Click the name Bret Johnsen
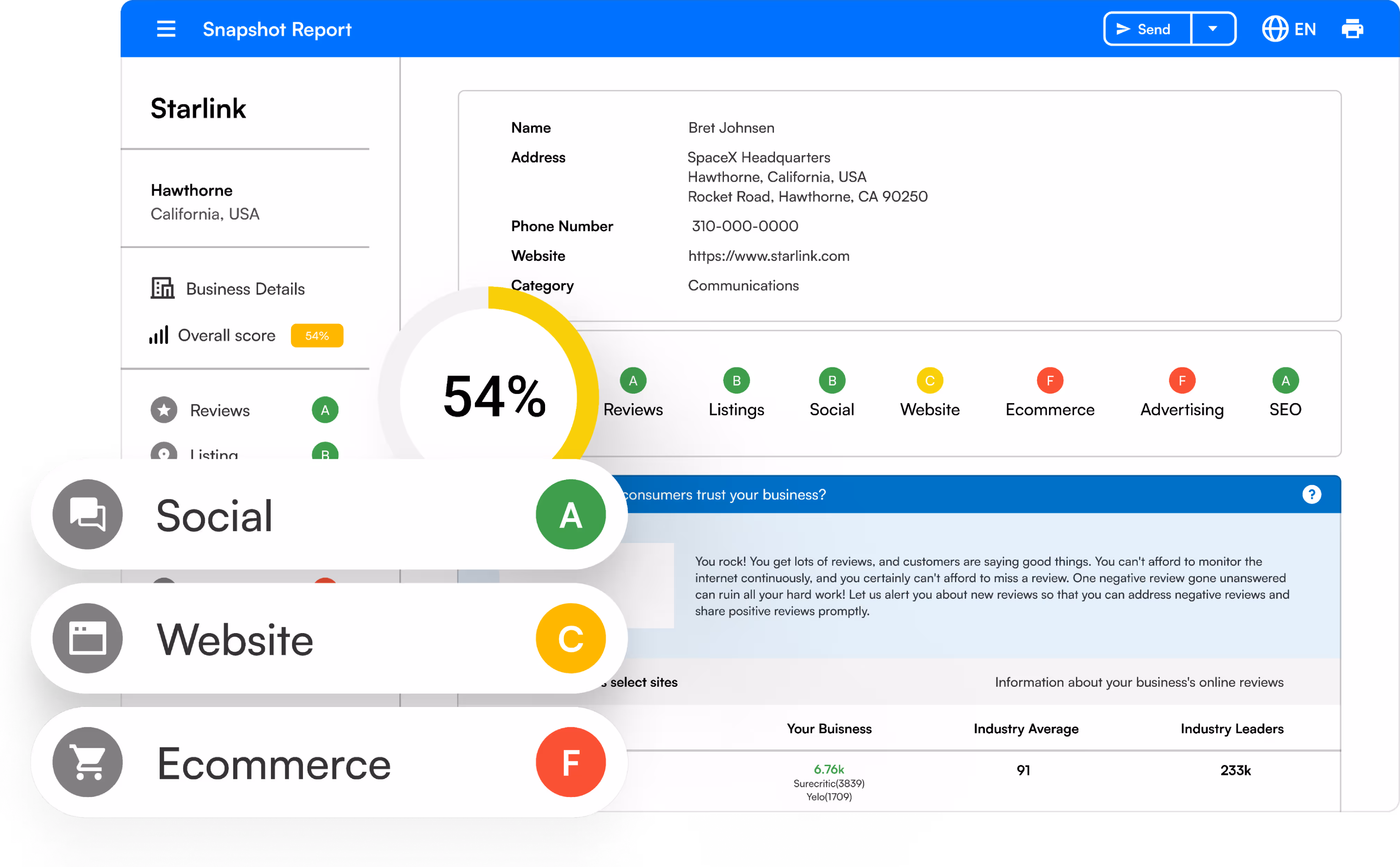 click(x=732, y=127)
